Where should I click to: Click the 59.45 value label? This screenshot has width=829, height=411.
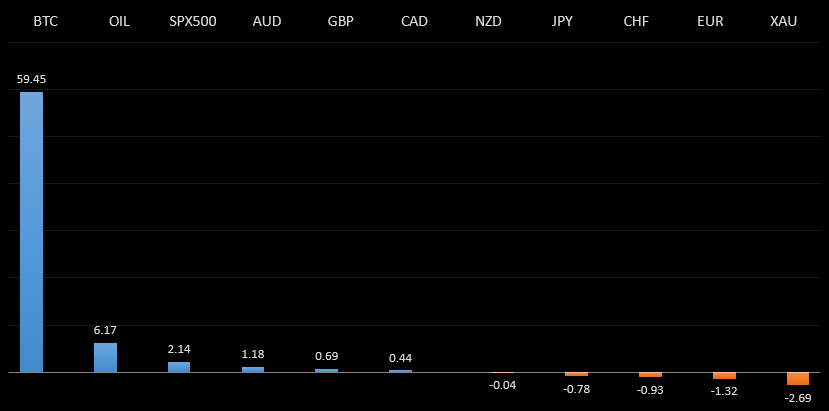pos(31,78)
